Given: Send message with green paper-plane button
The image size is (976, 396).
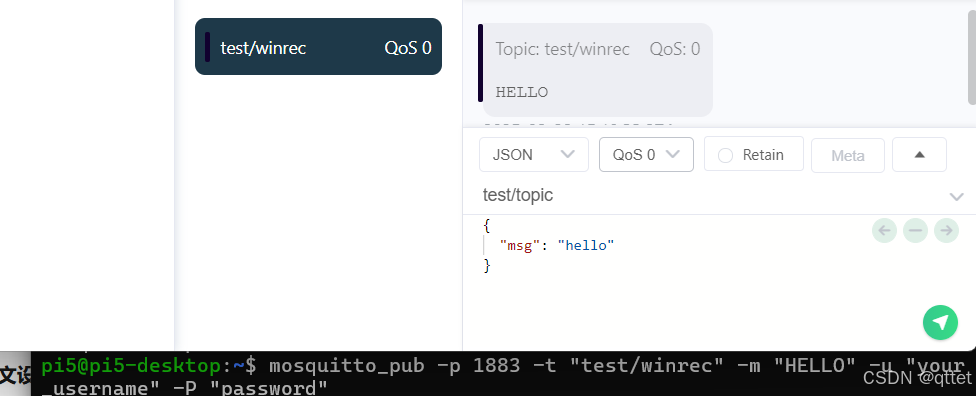Looking at the screenshot, I should pos(940,323).
